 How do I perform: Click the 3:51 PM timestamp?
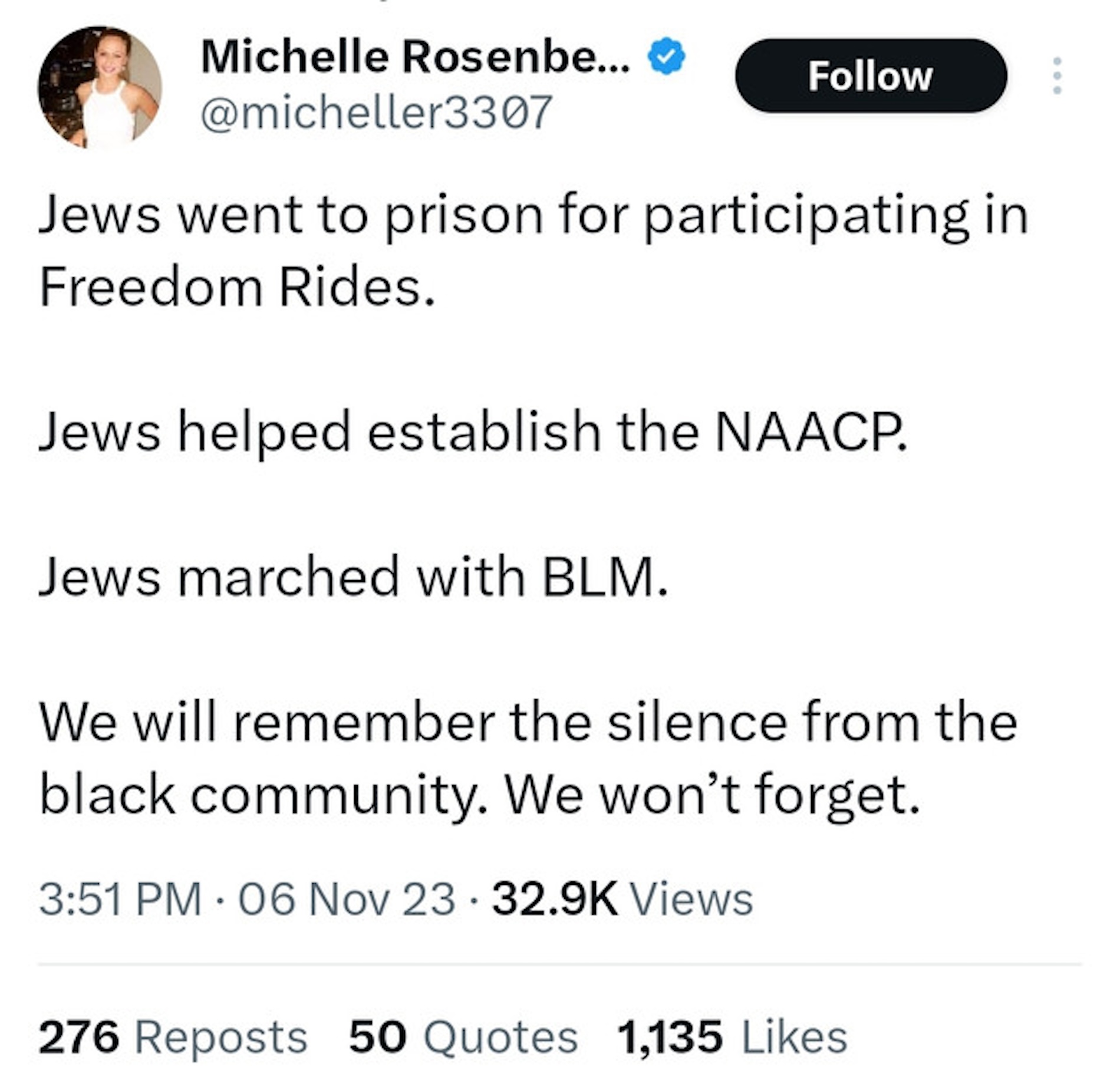pos(120,900)
